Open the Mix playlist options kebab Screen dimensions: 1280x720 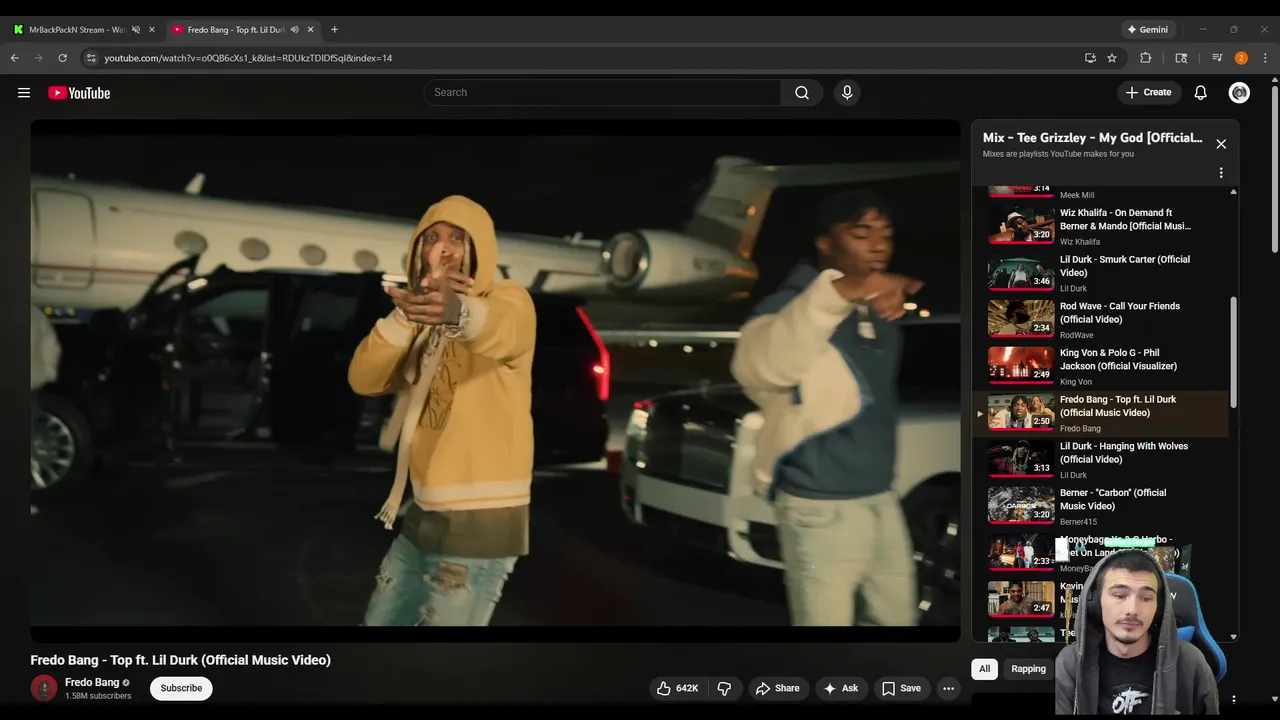click(1221, 173)
